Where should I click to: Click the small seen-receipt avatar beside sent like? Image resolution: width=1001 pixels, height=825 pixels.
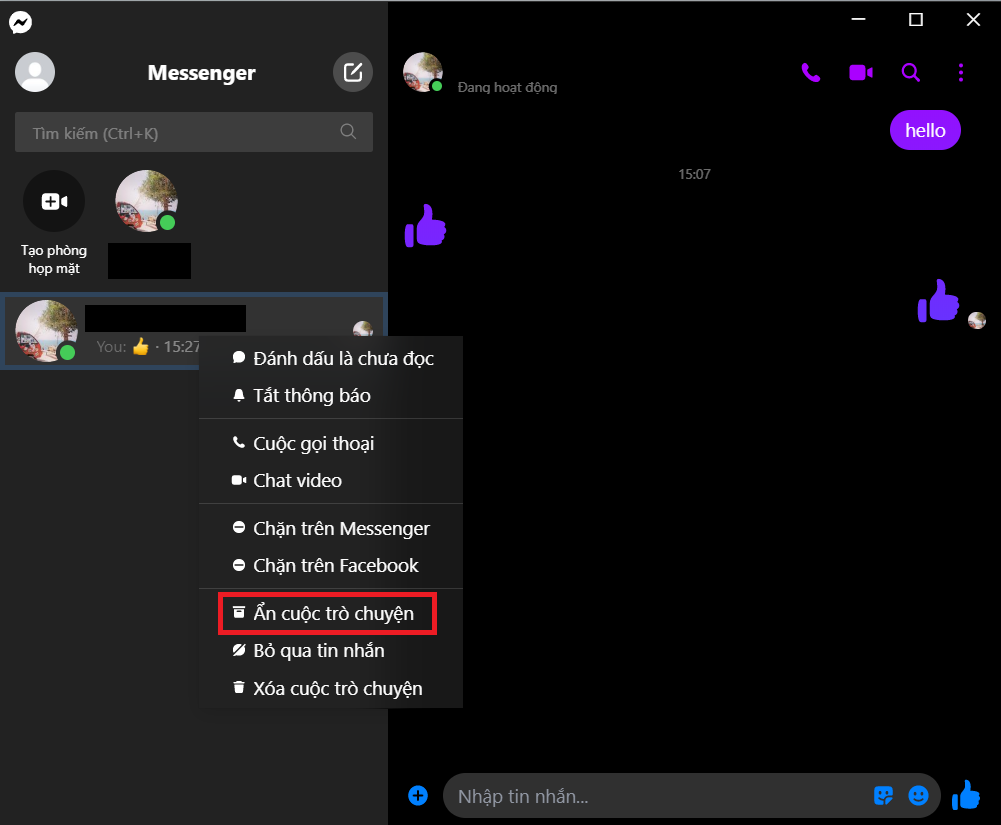tap(977, 320)
